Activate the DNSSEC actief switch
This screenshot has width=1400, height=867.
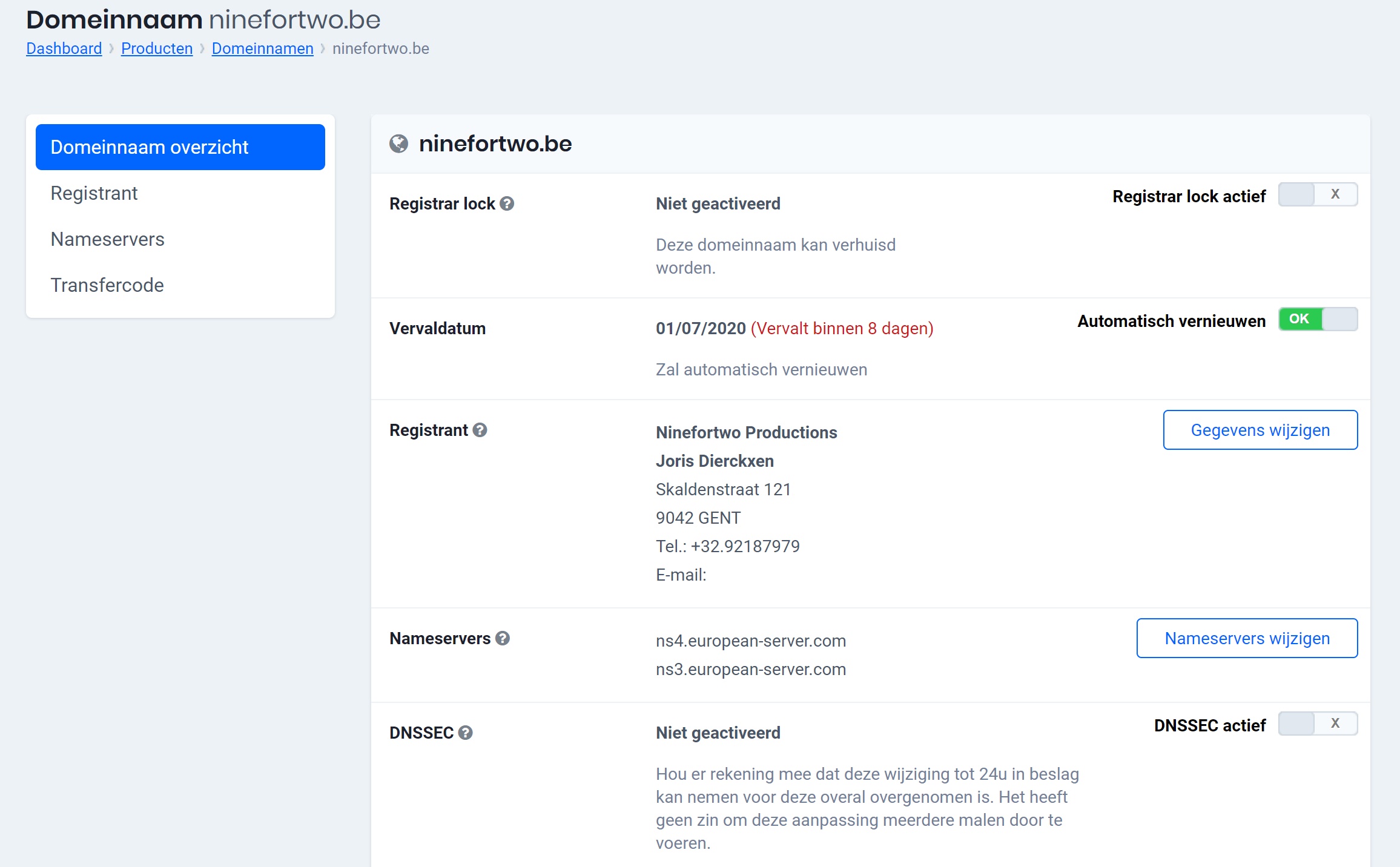(1318, 724)
